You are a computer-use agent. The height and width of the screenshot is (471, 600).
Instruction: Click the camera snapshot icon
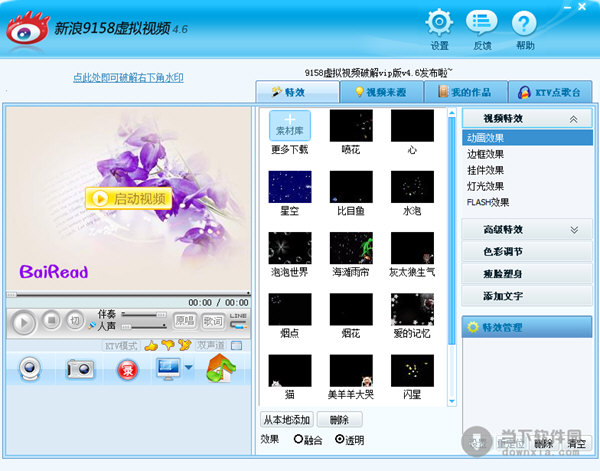coord(80,369)
